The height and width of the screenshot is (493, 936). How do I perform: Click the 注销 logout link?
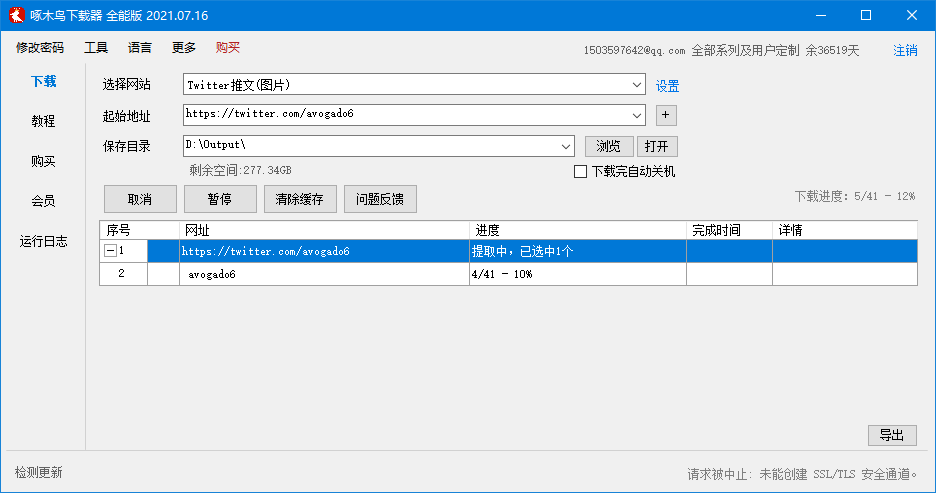pos(905,50)
